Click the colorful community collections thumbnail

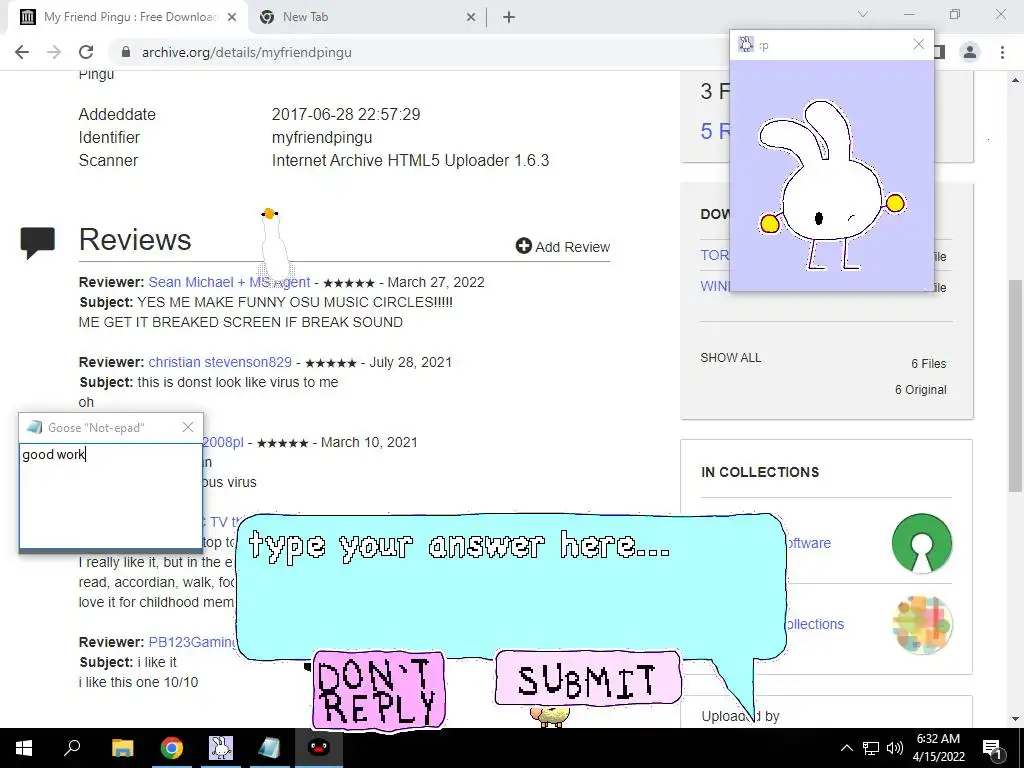tap(922, 624)
